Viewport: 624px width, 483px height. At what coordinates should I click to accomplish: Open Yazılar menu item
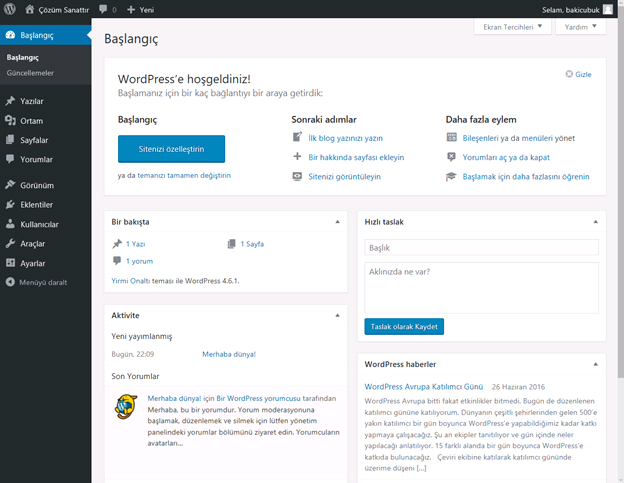(45, 101)
